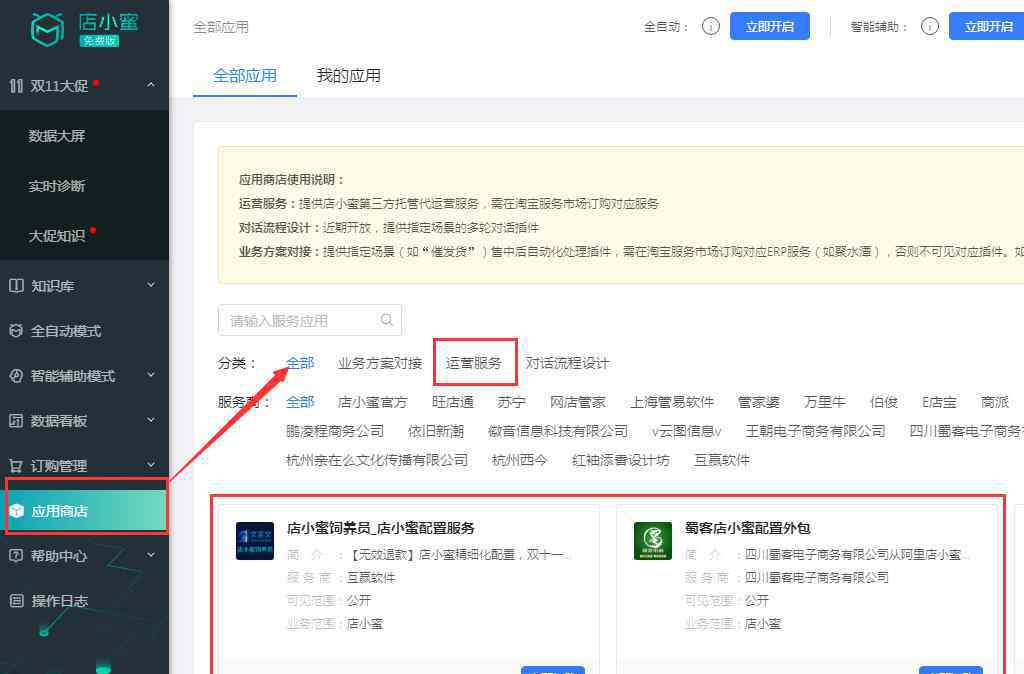
Task: Switch to the 我的应用 tab
Action: tap(348, 76)
